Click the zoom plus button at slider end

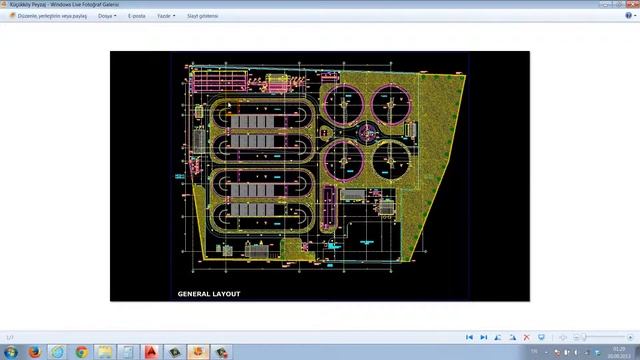pyautogui.click(x=630, y=337)
